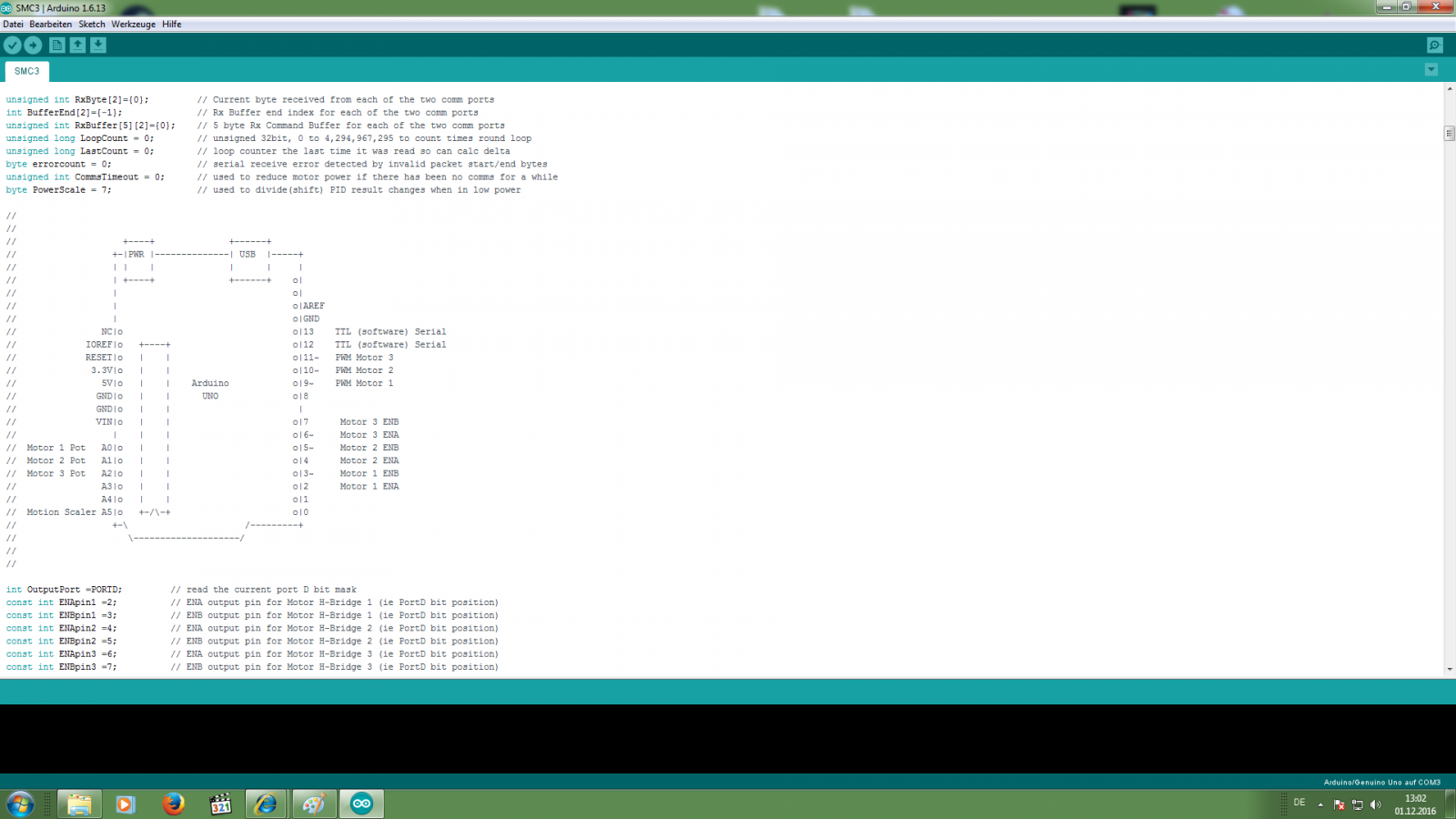This screenshot has width=1456, height=819.
Task: Click 'byte errorcount = 0;' line
Action: pyautogui.click(x=58, y=165)
